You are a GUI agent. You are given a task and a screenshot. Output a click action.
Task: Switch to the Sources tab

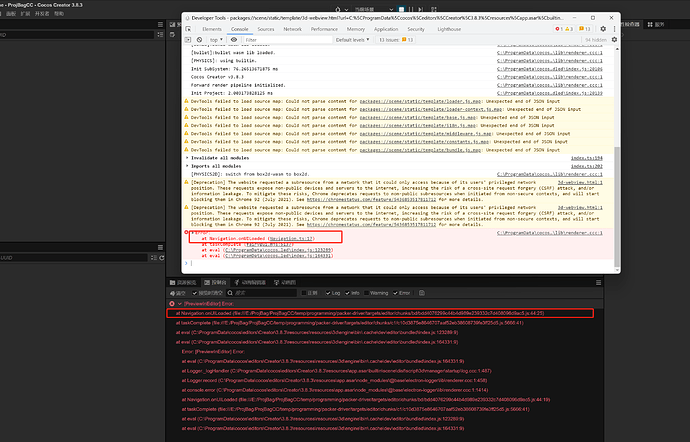[x=266, y=29]
